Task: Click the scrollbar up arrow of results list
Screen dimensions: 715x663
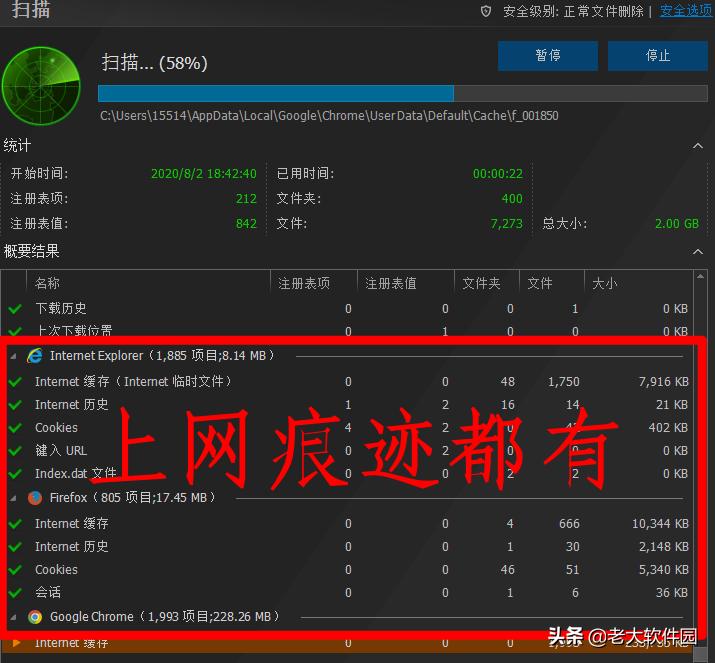Action: click(700, 276)
